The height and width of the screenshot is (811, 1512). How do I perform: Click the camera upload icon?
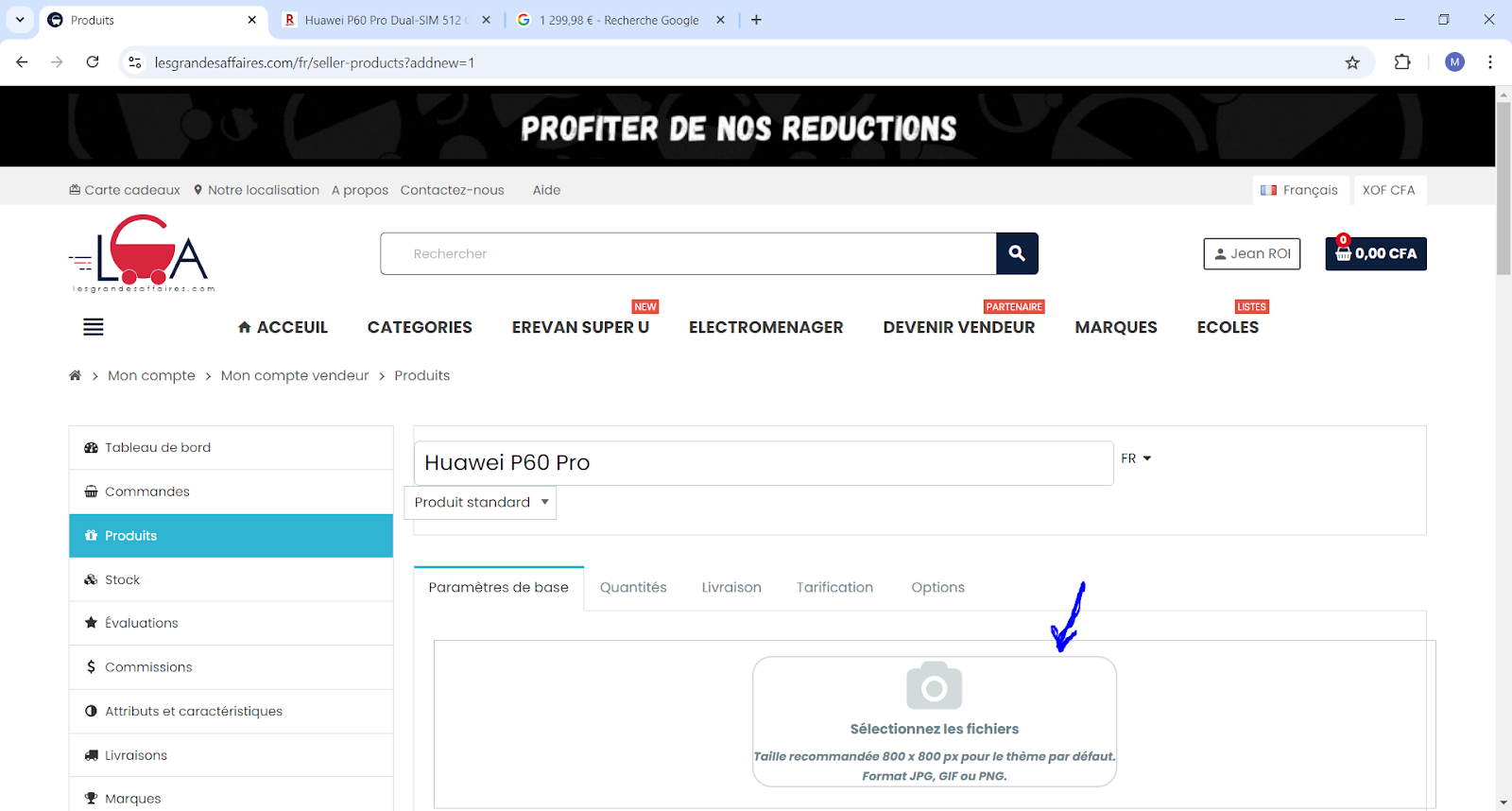coord(934,685)
